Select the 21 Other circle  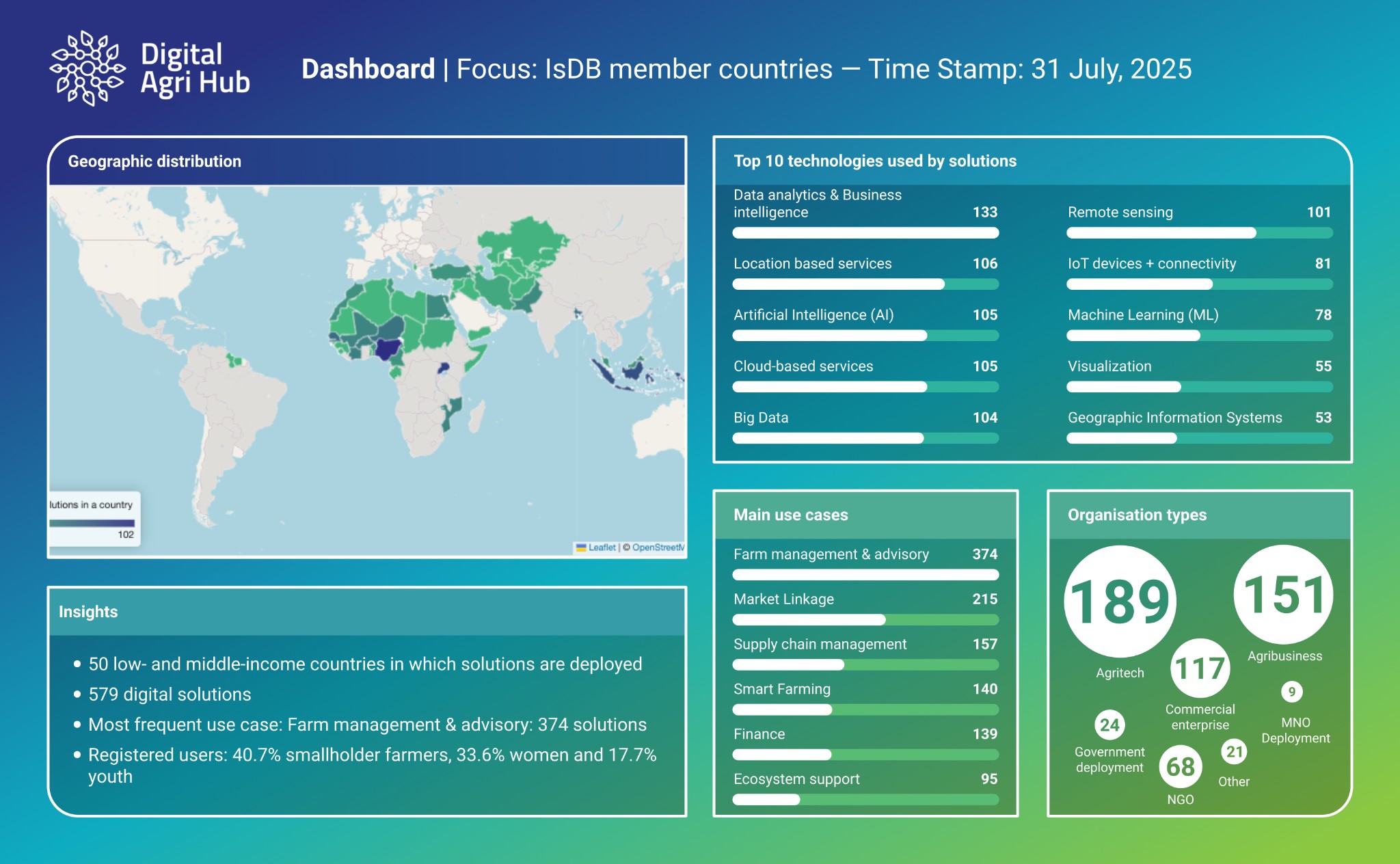1234,752
